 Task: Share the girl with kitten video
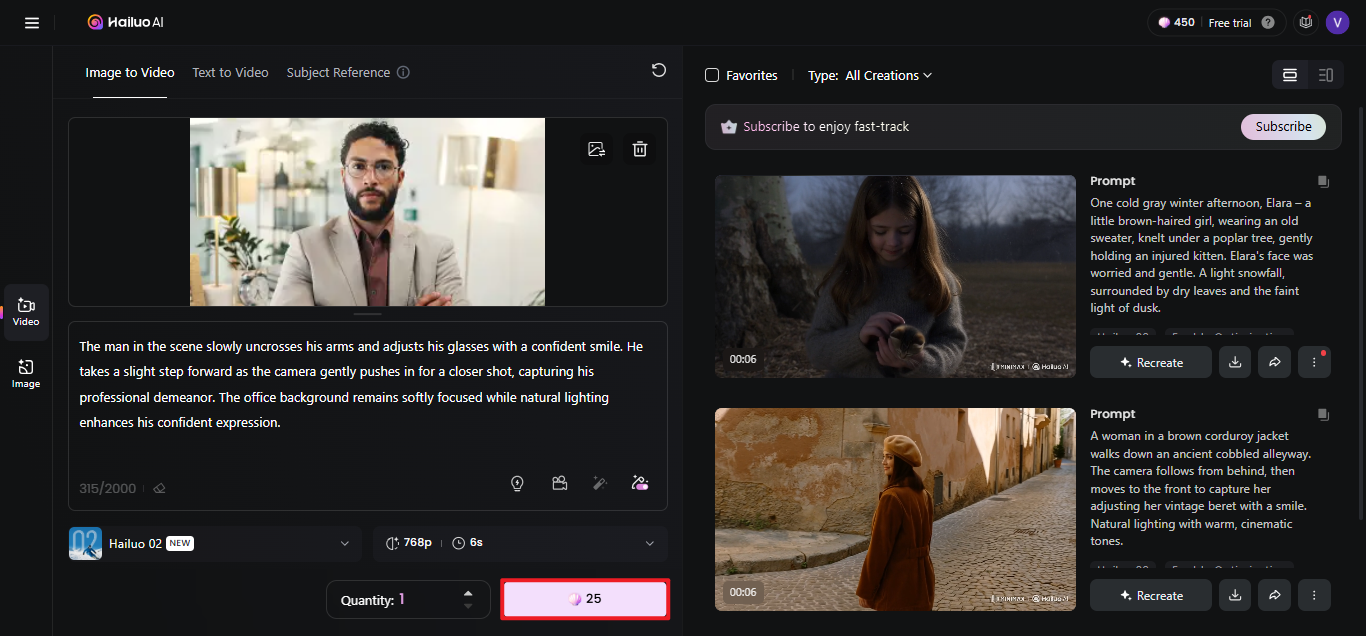[x=1275, y=363]
